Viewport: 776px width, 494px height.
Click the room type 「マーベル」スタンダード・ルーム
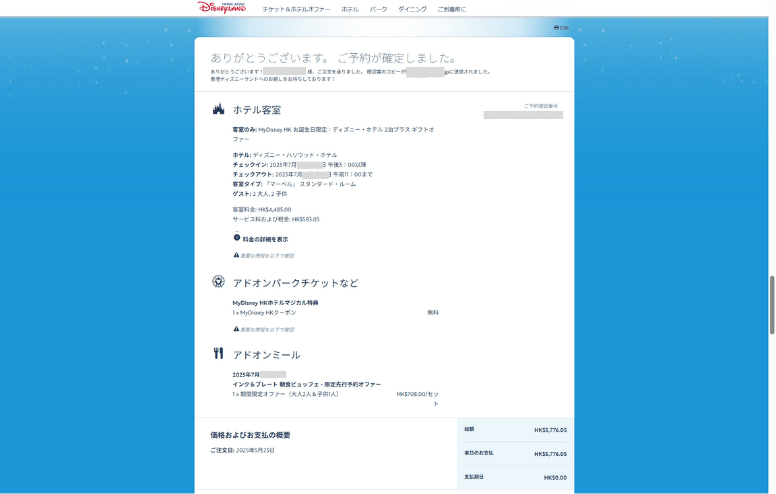tap(310, 184)
